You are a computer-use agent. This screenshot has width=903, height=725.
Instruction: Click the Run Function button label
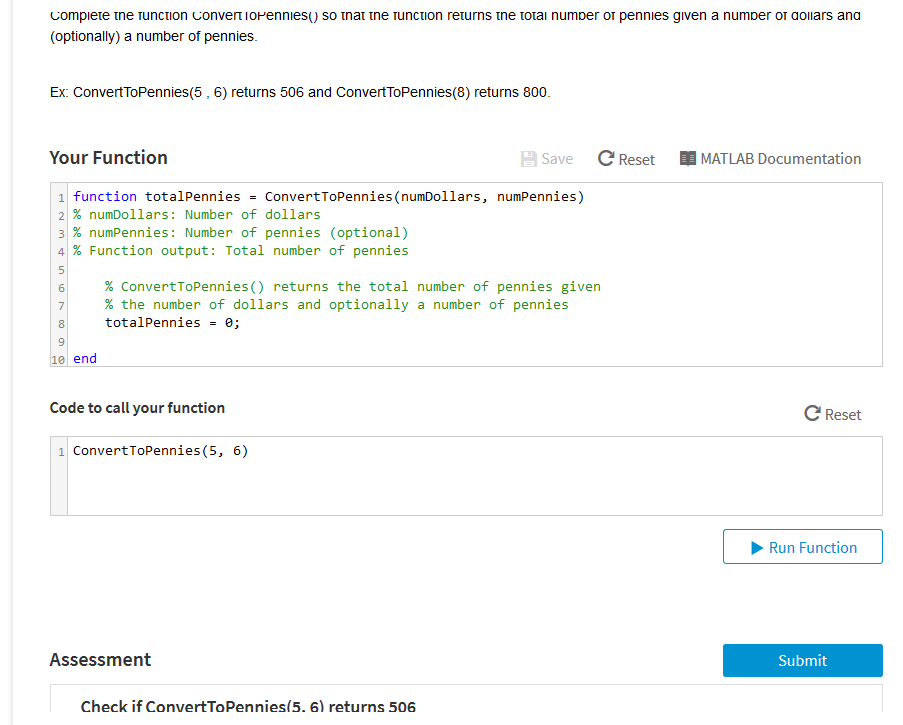(x=812, y=548)
